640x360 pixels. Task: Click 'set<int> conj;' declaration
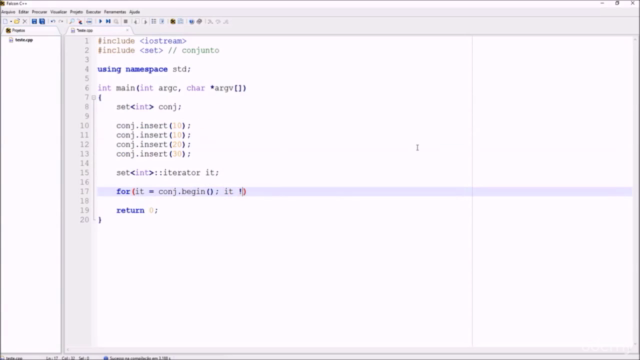(x=149, y=107)
